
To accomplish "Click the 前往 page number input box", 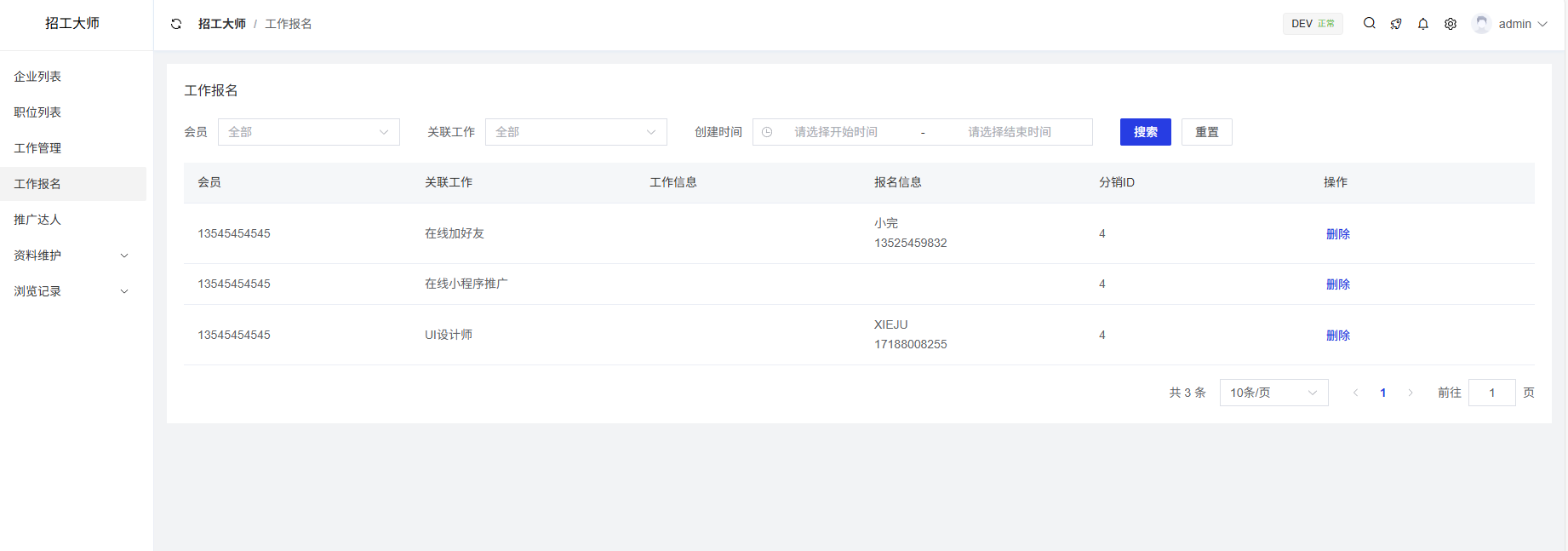I will tap(1491, 393).
